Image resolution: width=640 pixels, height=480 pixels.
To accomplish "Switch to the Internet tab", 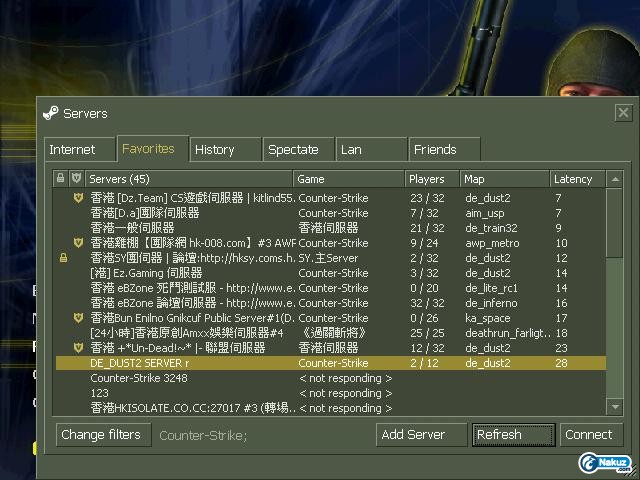I will coord(73,150).
